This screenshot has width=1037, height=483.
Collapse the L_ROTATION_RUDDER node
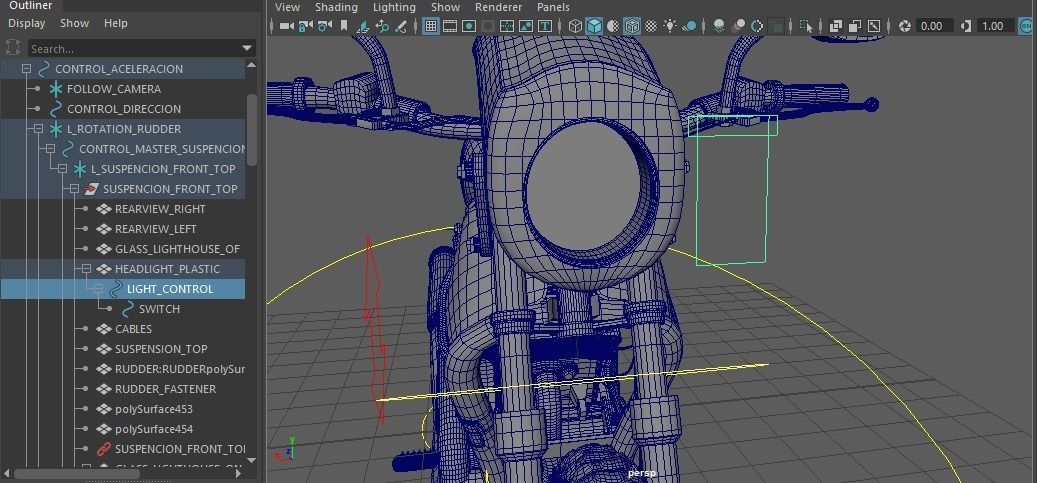(38, 129)
